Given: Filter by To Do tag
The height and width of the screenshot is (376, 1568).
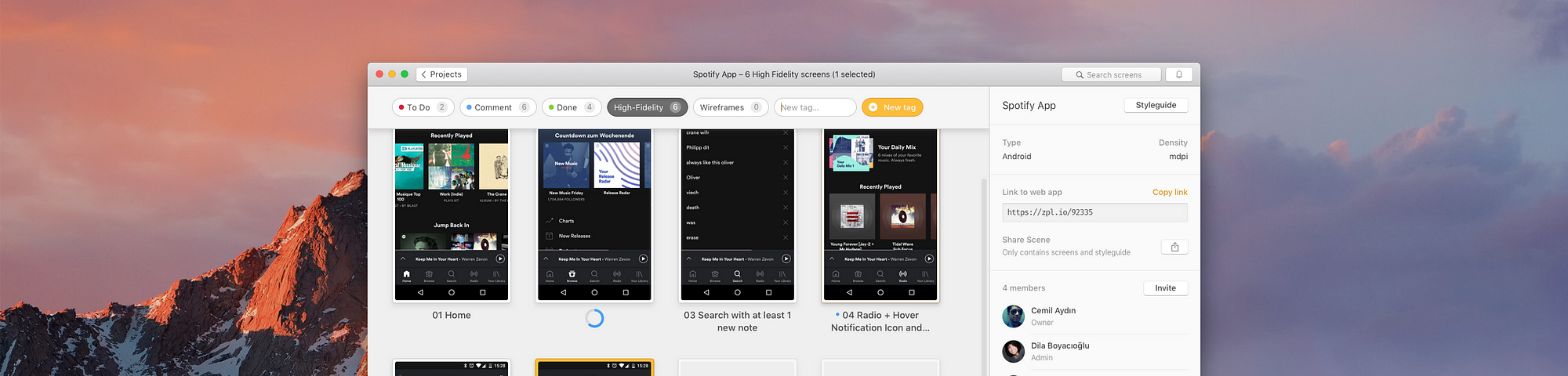Looking at the screenshot, I should coord(423,107).
